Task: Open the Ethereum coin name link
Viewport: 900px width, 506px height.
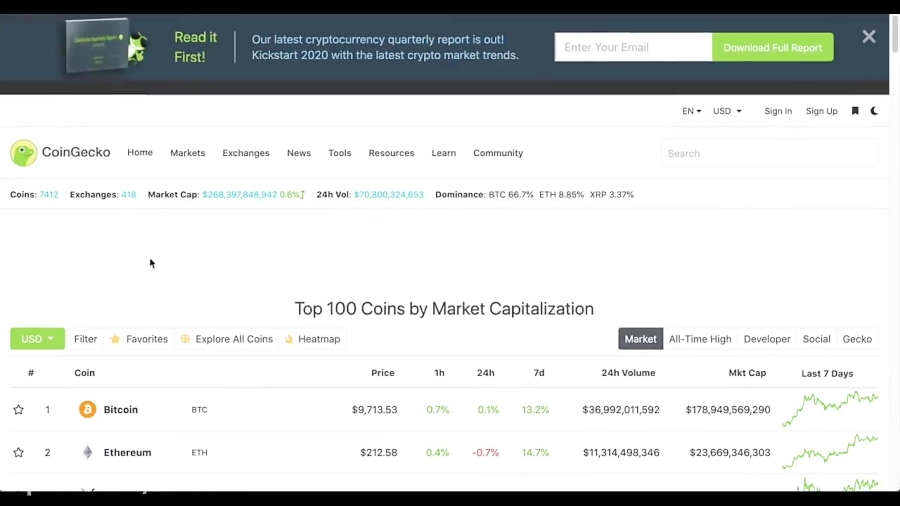Action: [x=127, y=453]
